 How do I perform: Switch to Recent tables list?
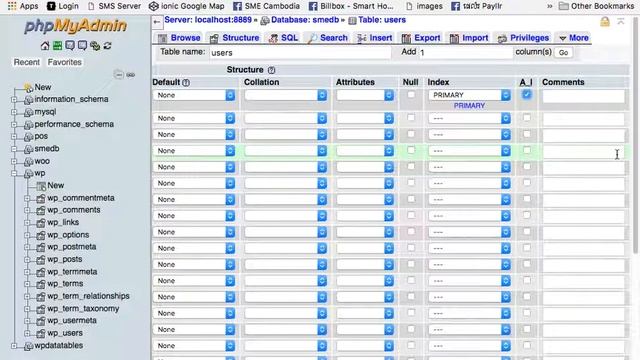tap(27, 62)
